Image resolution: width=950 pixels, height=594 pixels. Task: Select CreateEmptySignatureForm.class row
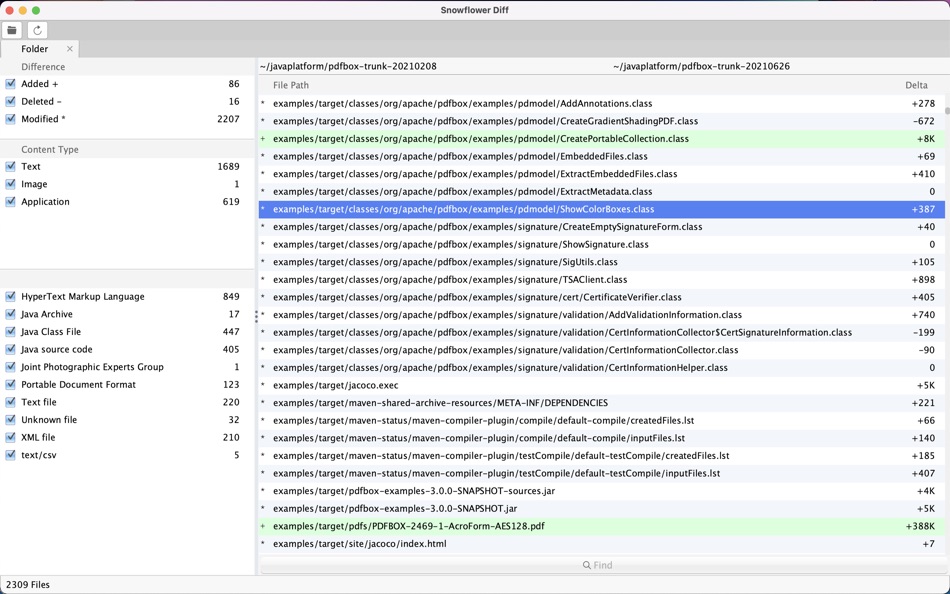602,227
